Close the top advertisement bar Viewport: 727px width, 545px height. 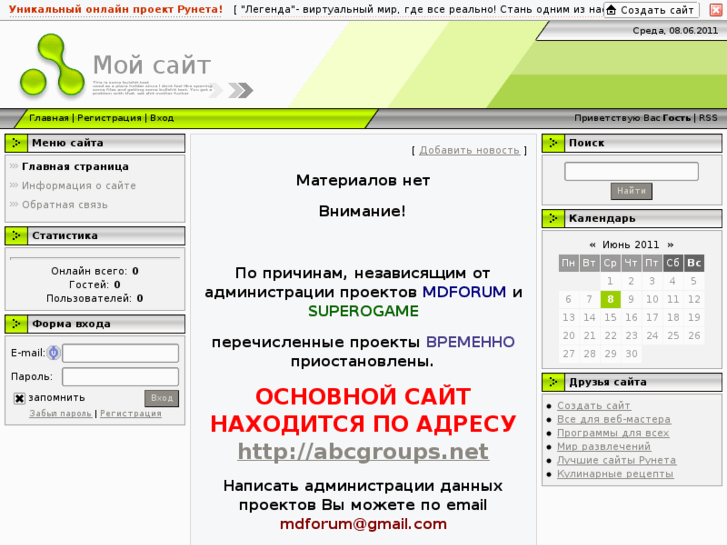[716, 10]
